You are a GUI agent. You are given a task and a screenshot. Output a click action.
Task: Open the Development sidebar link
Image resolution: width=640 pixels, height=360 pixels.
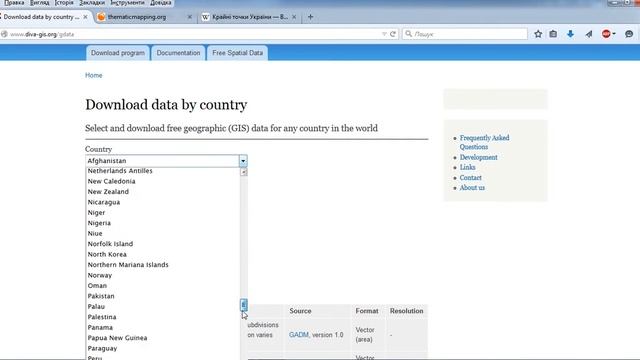tap(478, 157)
